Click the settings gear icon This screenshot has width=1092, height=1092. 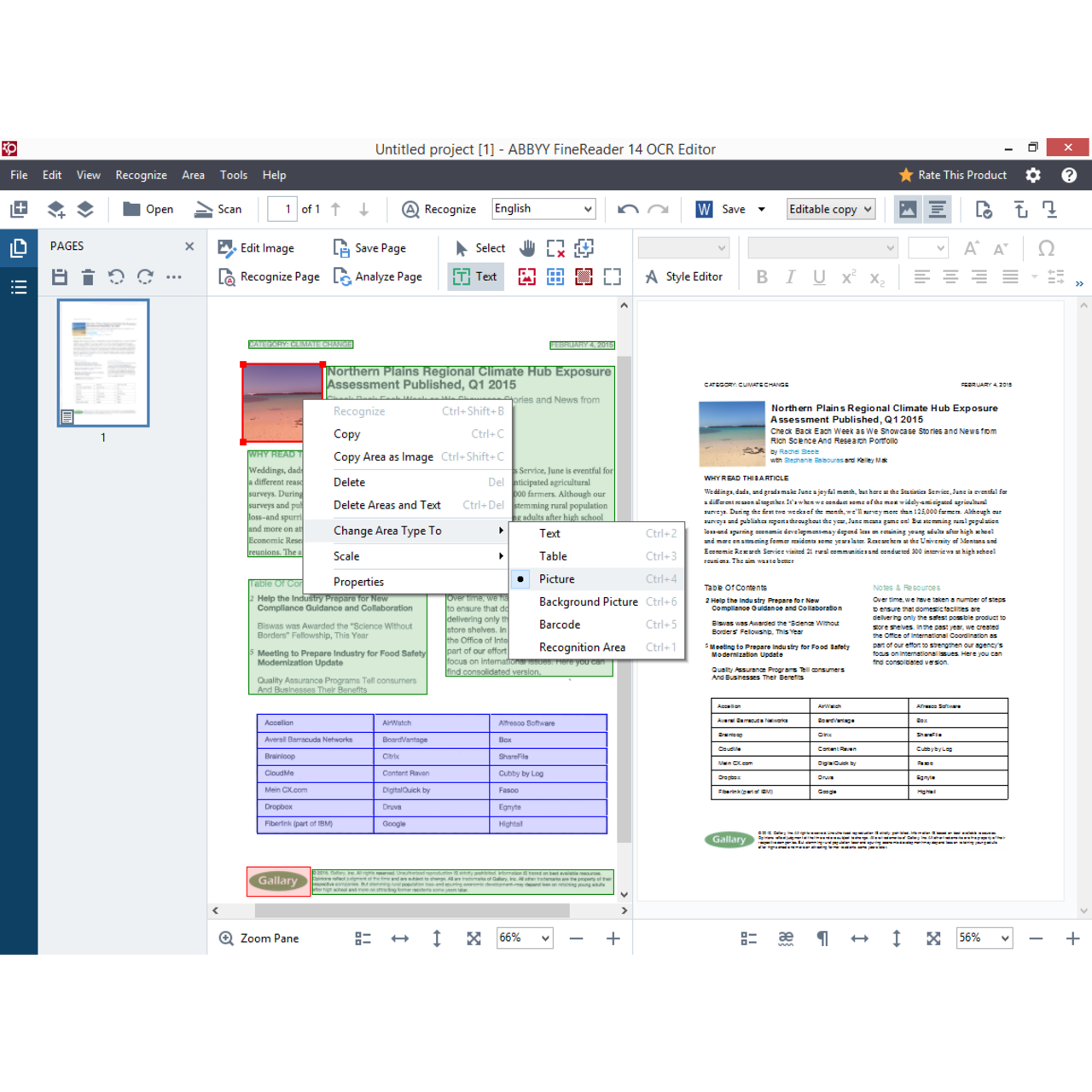click(1033, 175)
